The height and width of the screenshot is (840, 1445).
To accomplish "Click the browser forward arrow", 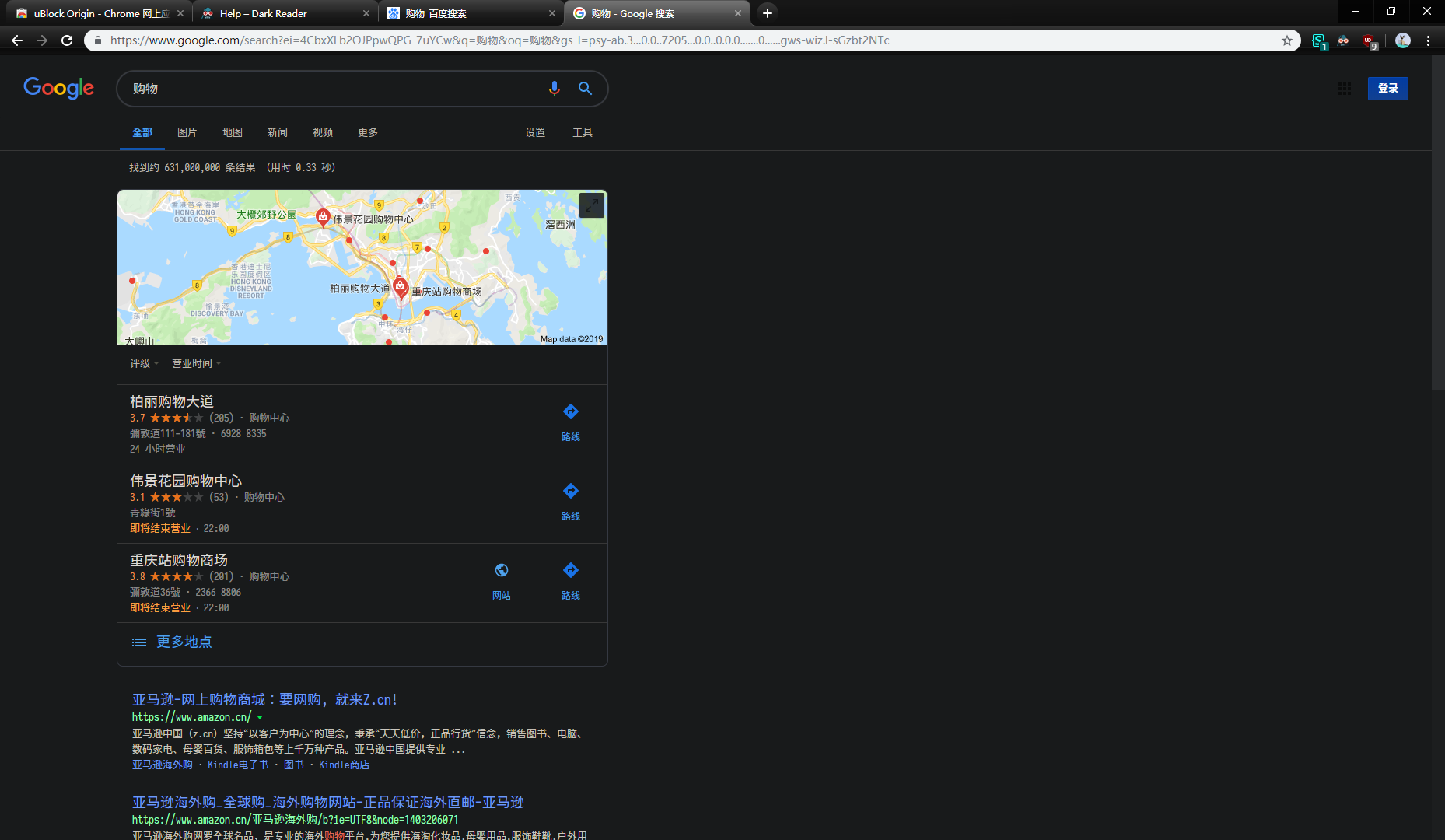I will 42,40.
